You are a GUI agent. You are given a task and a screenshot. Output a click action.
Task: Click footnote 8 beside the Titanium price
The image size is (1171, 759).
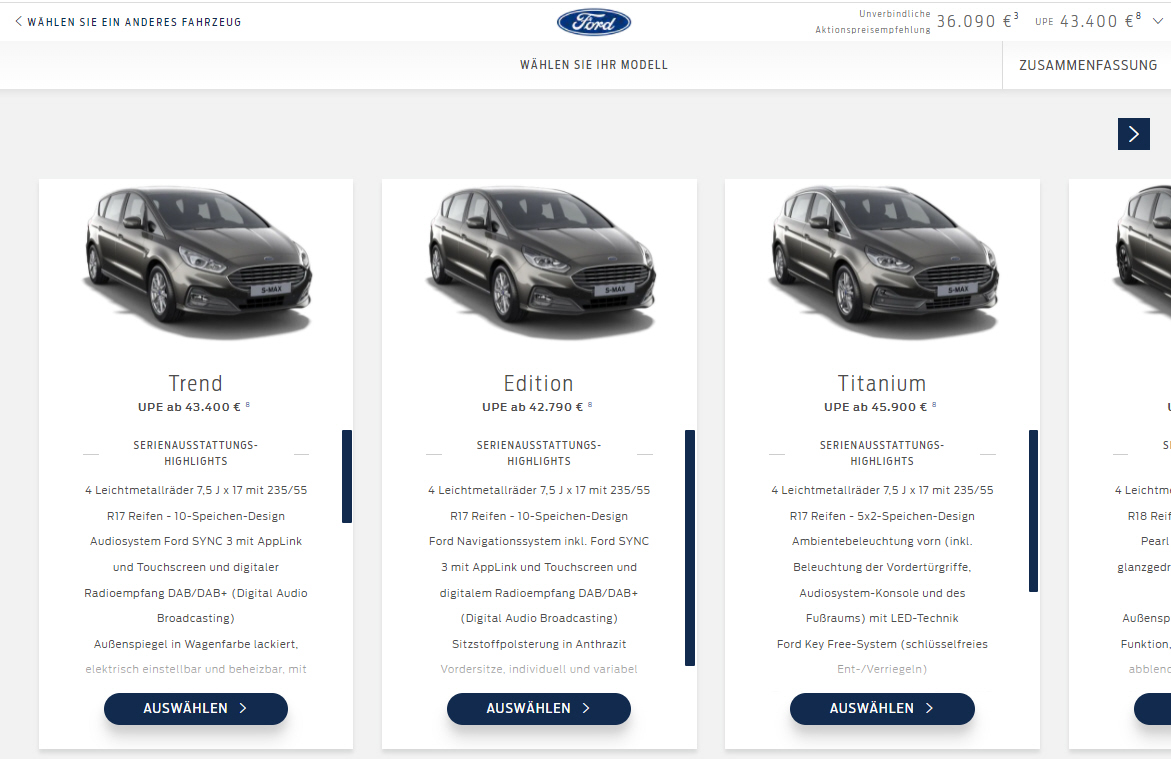click(934, 404)
